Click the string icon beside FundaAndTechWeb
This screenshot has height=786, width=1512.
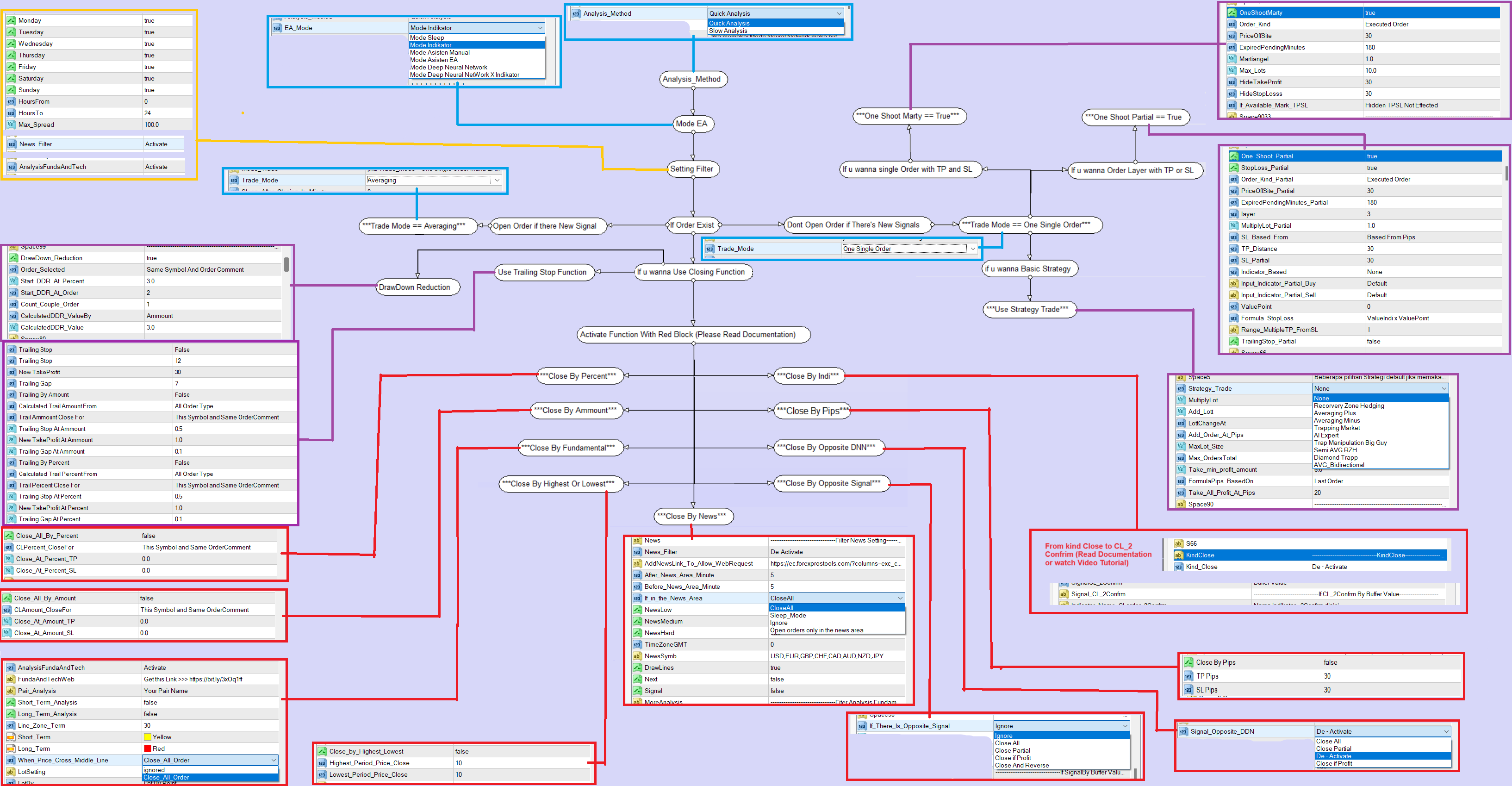10,679
